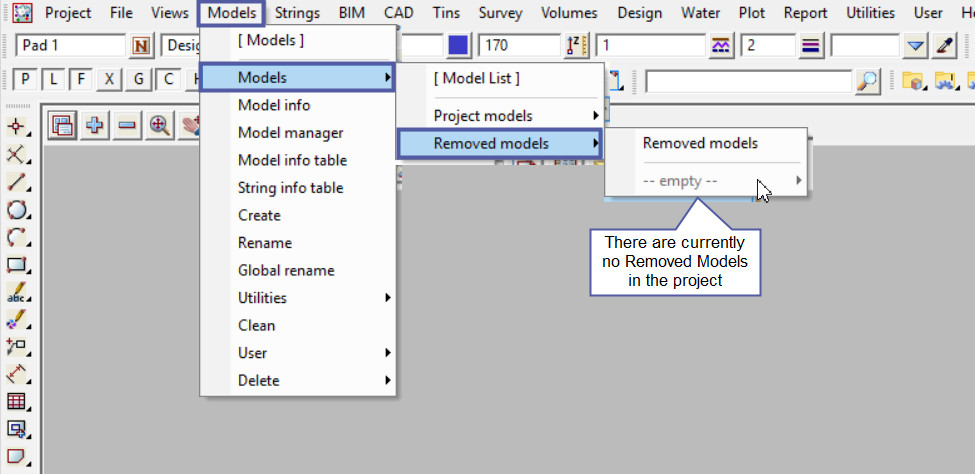Click the plus zoom-in view icon

coord(94,125)
